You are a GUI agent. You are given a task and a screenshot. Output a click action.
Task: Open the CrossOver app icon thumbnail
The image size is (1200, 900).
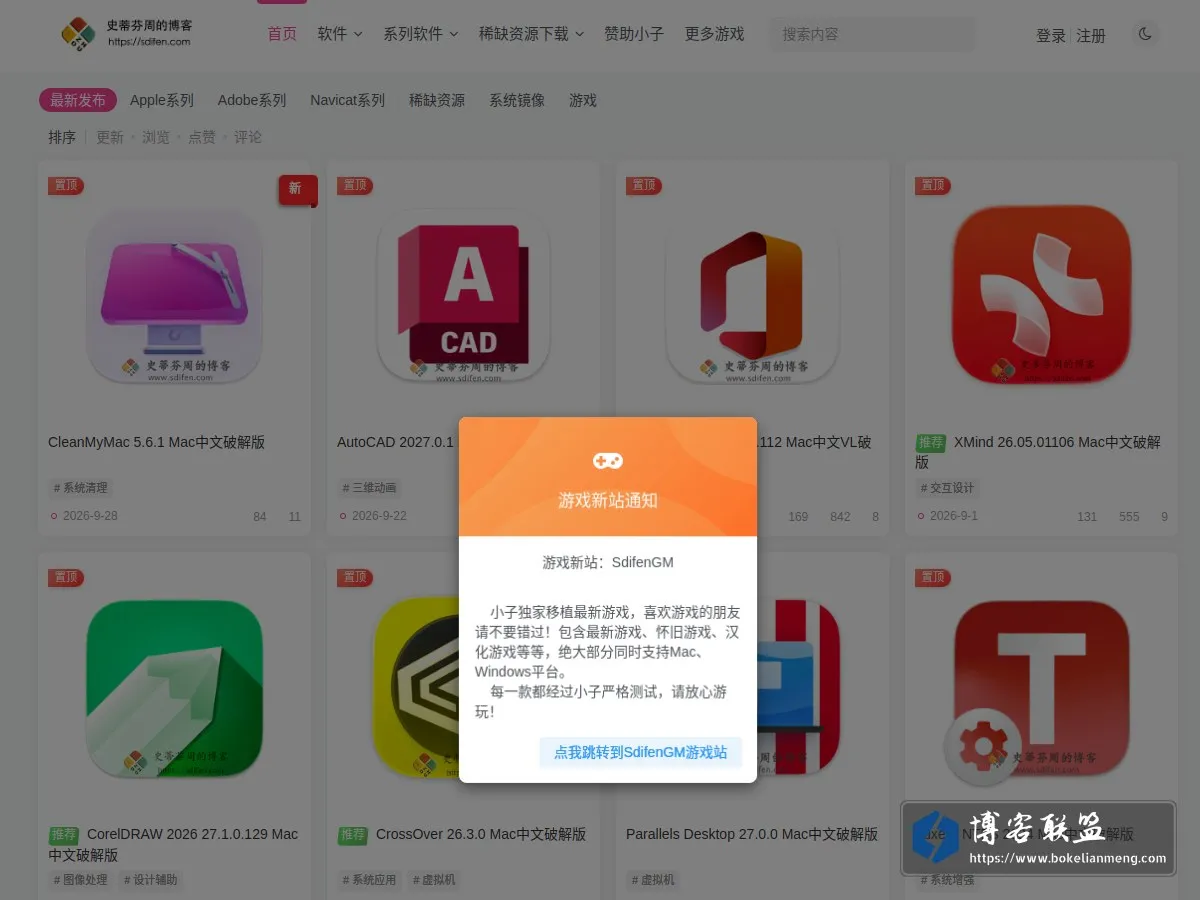coord(415,690)
